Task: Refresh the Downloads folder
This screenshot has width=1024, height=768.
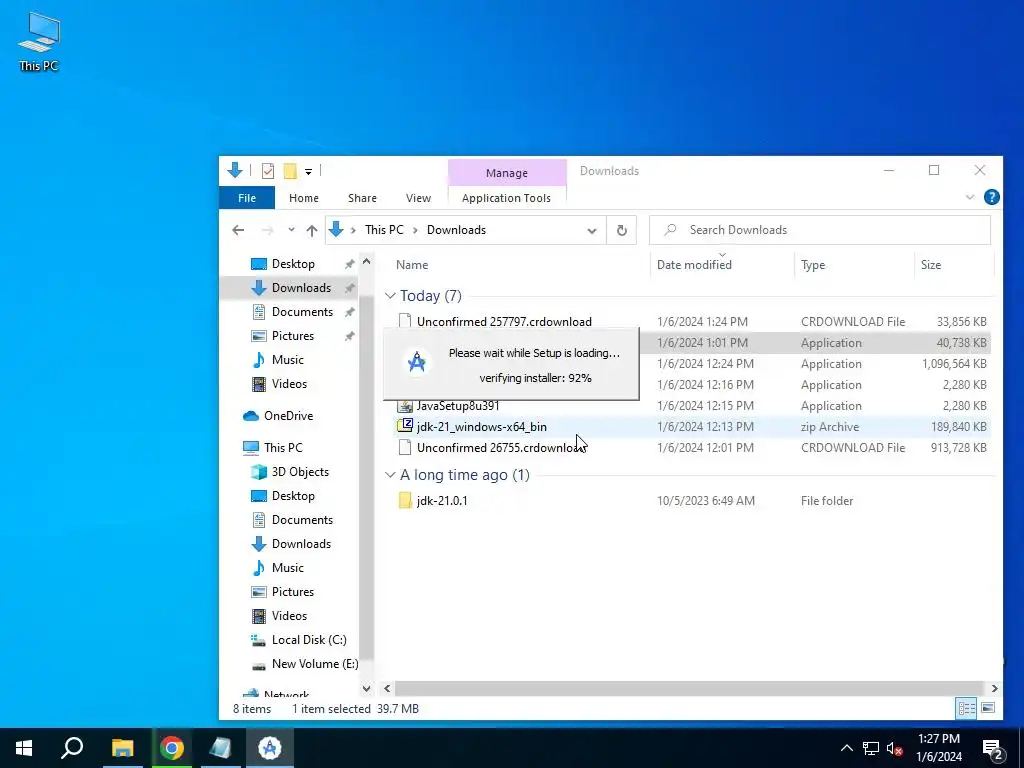Action: (622, 230)
